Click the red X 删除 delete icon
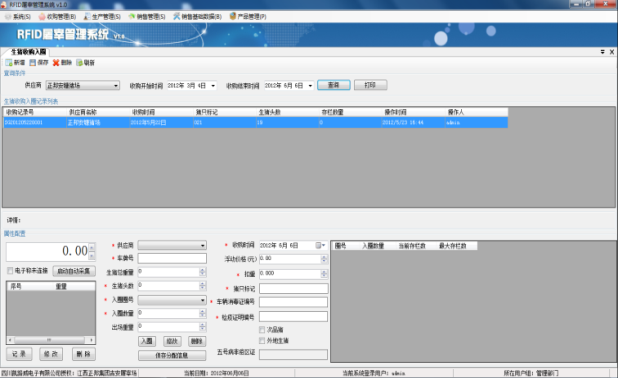 click(x=56, y=63)
